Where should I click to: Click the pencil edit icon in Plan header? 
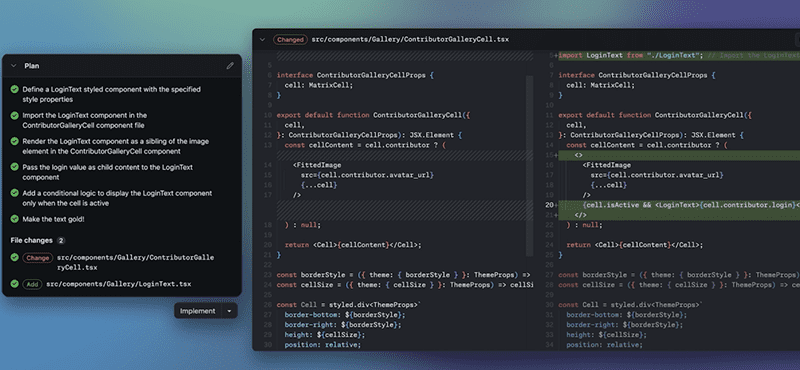click(230, 66)
